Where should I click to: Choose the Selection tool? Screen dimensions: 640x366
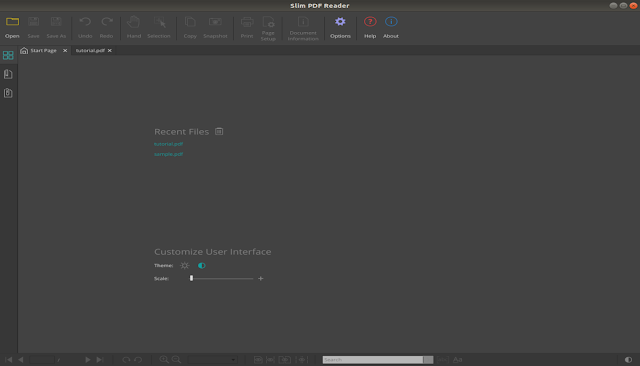pyautogui.click(x=159, y=22)
